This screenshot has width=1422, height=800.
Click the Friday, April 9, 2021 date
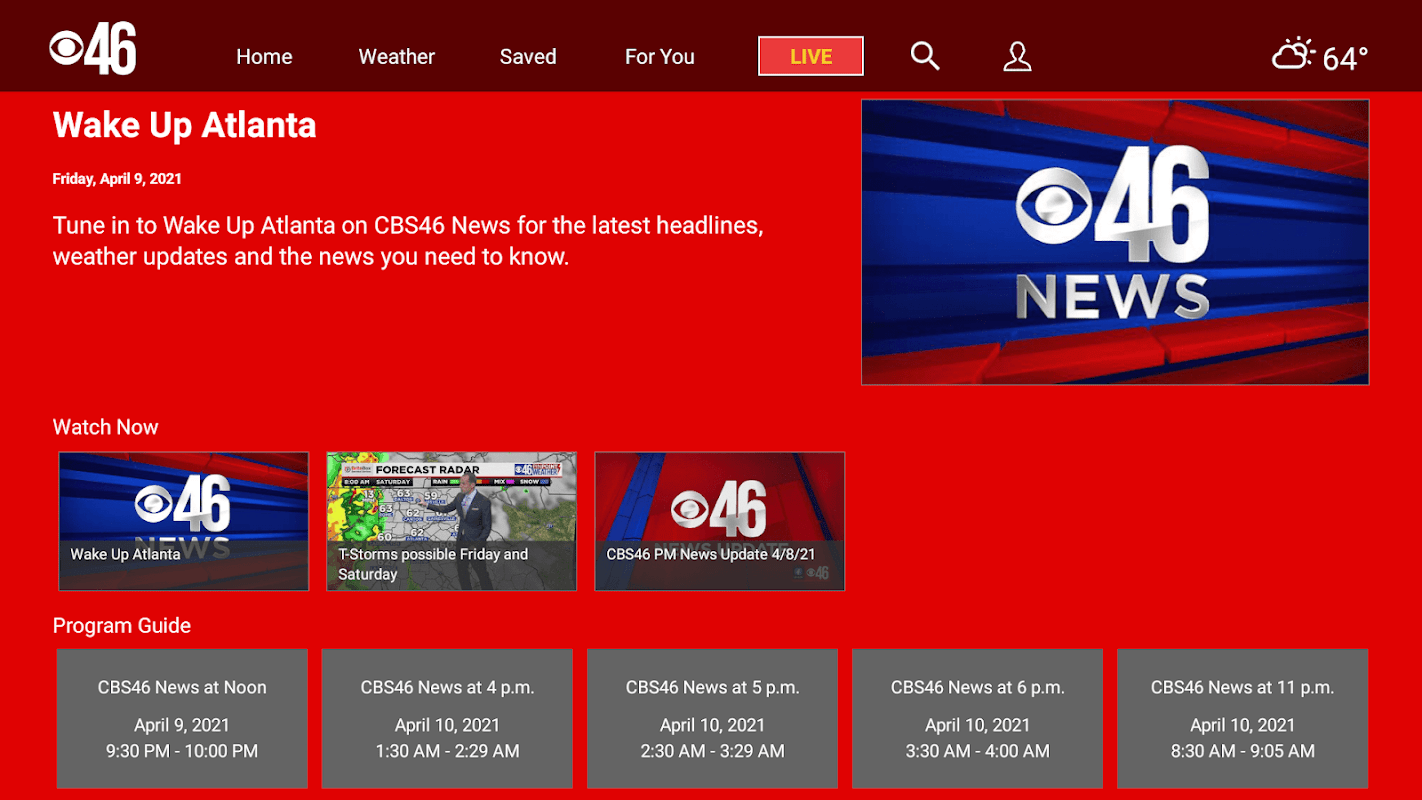(x=117, y=179)
